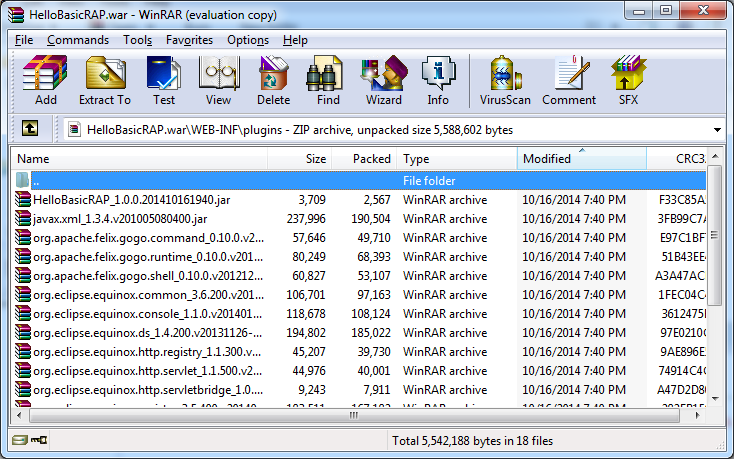Screen dimensions: 734x459
Task: Click the vertical scrollbar up arrow
Action: (x=715, y=156)
